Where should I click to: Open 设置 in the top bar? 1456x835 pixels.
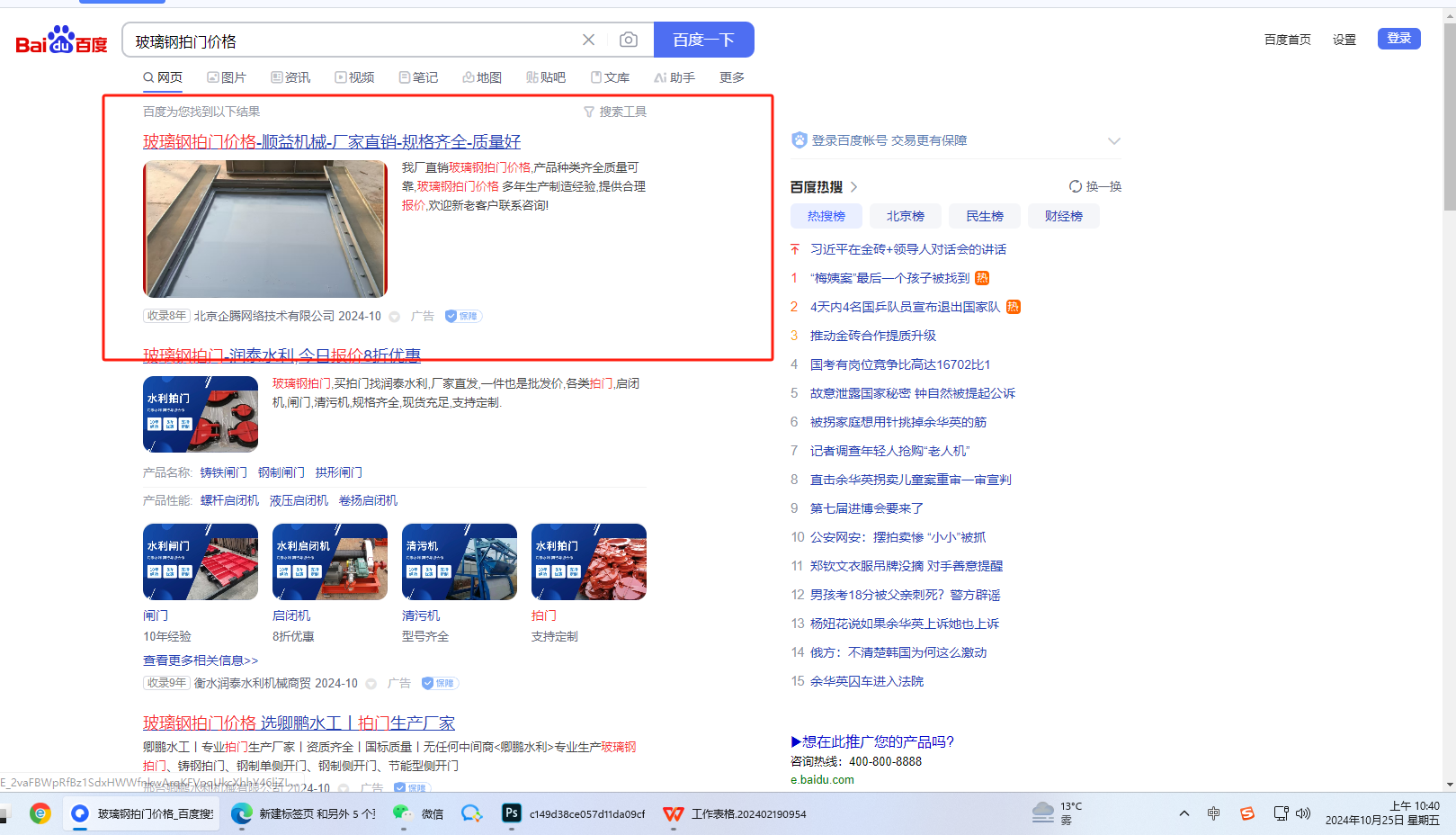pyautogui.click(x=1344, y=40)
